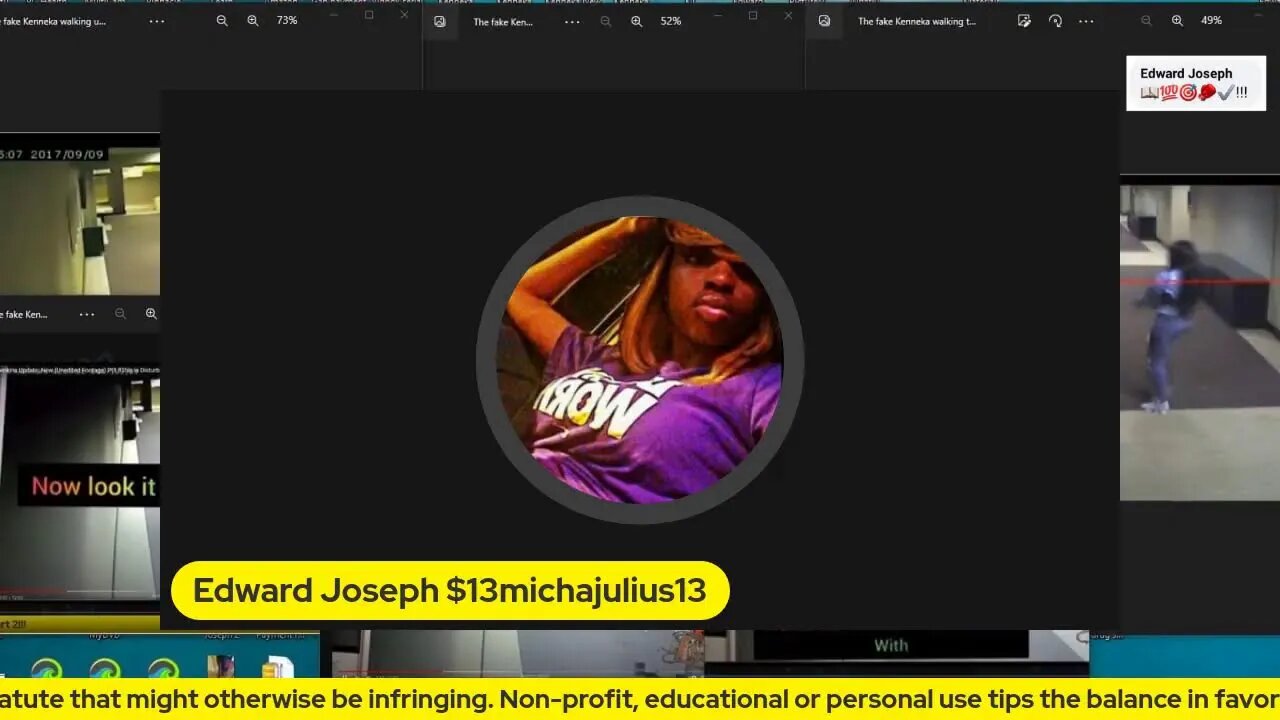Zoom out in the 73% Photos window
Viewport: 1280px width, 720px height.
(222, 21)
